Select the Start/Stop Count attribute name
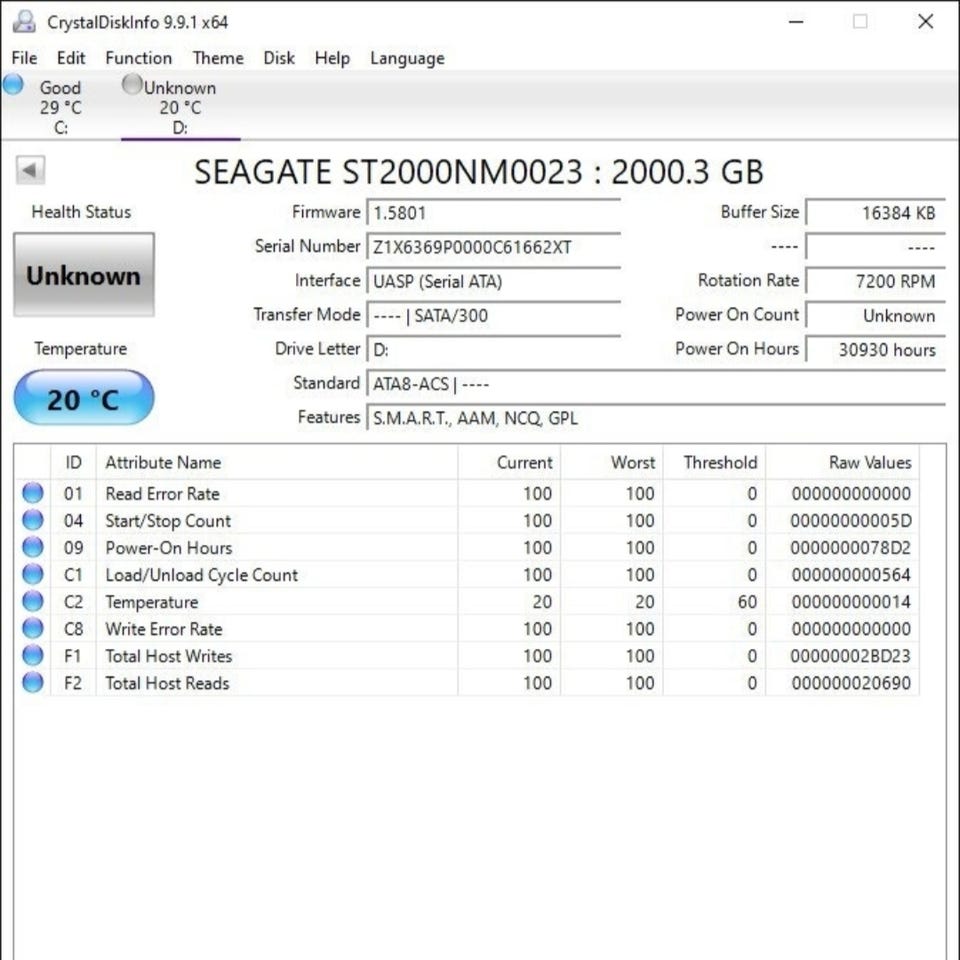 (168, 520)
